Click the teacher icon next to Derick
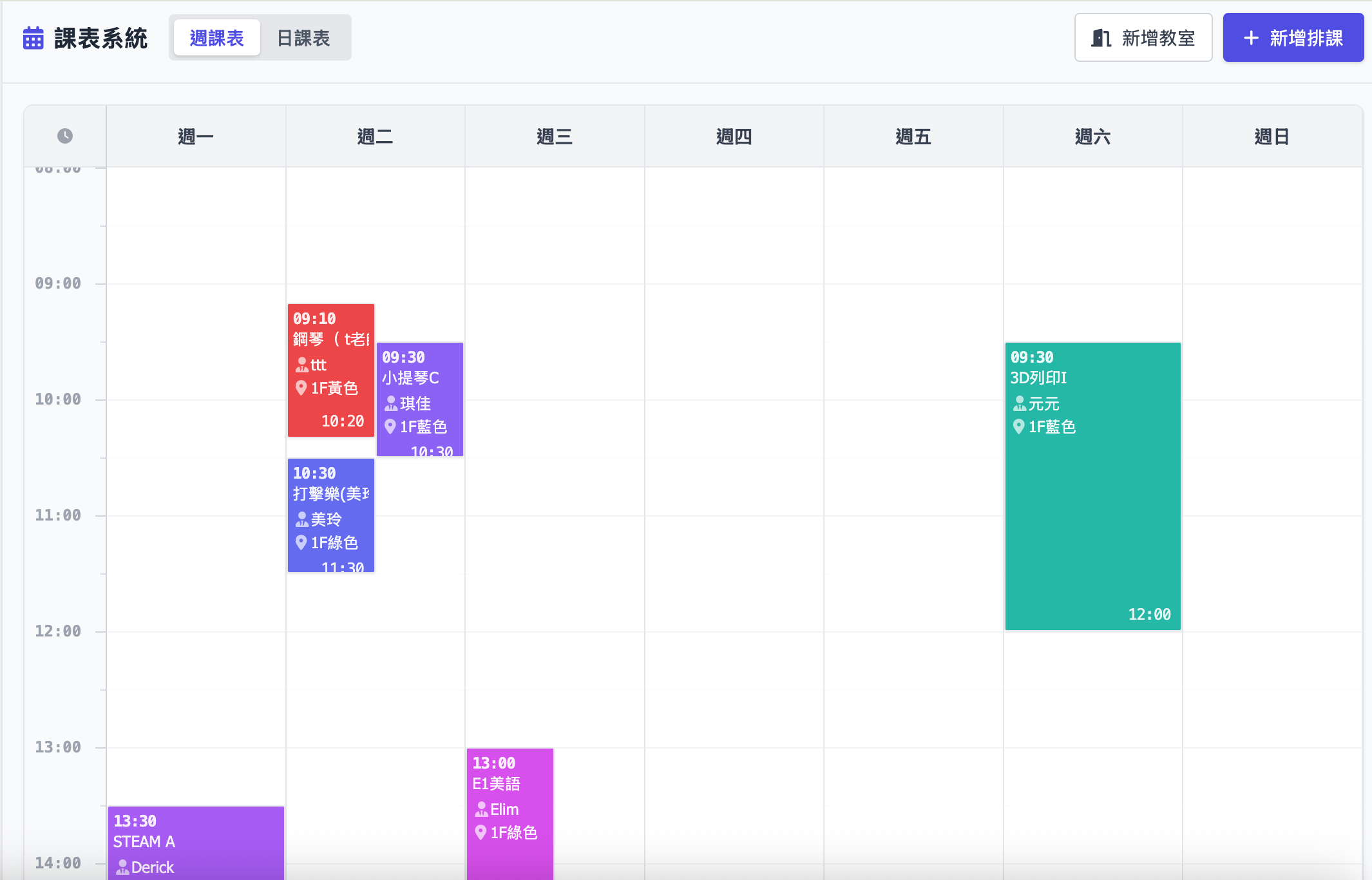Viewport: 1372px width, 880px height. click(x=122, y=868)
